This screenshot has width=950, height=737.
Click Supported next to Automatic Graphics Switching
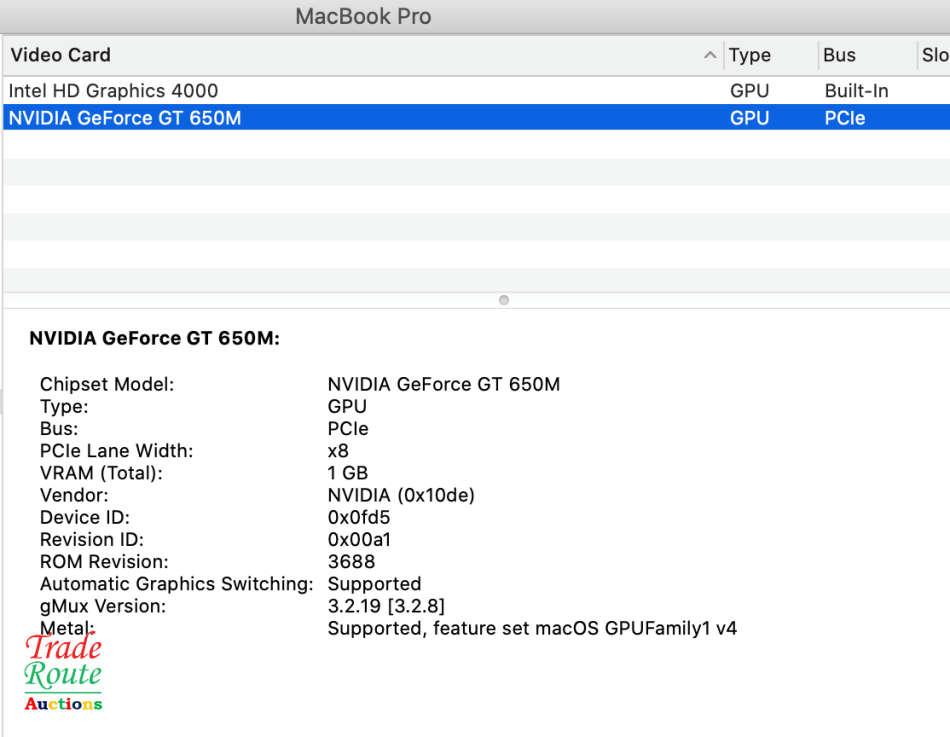[x=374, y=583]
